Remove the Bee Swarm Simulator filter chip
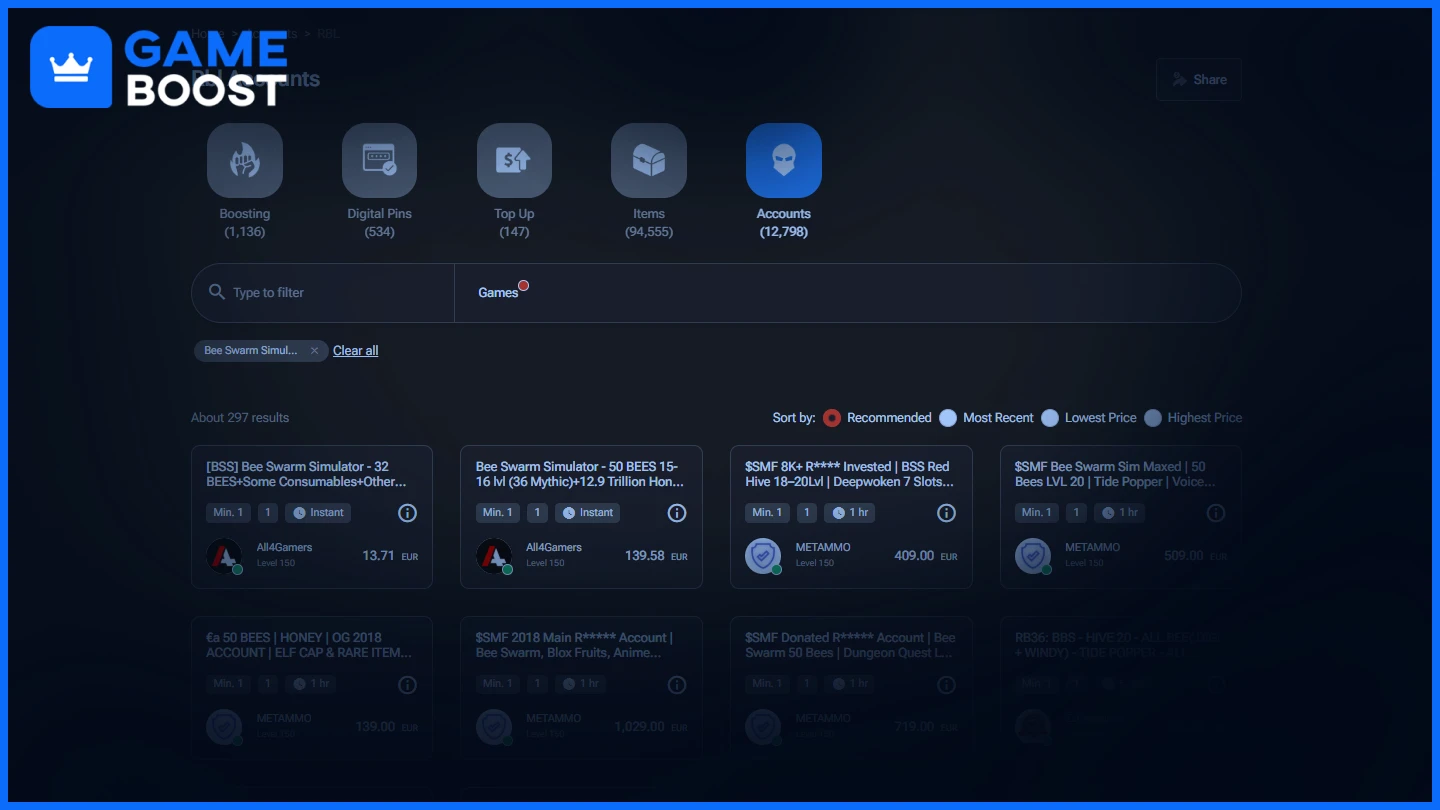The width and height of the screenshot is (1440, 810). 314,351
